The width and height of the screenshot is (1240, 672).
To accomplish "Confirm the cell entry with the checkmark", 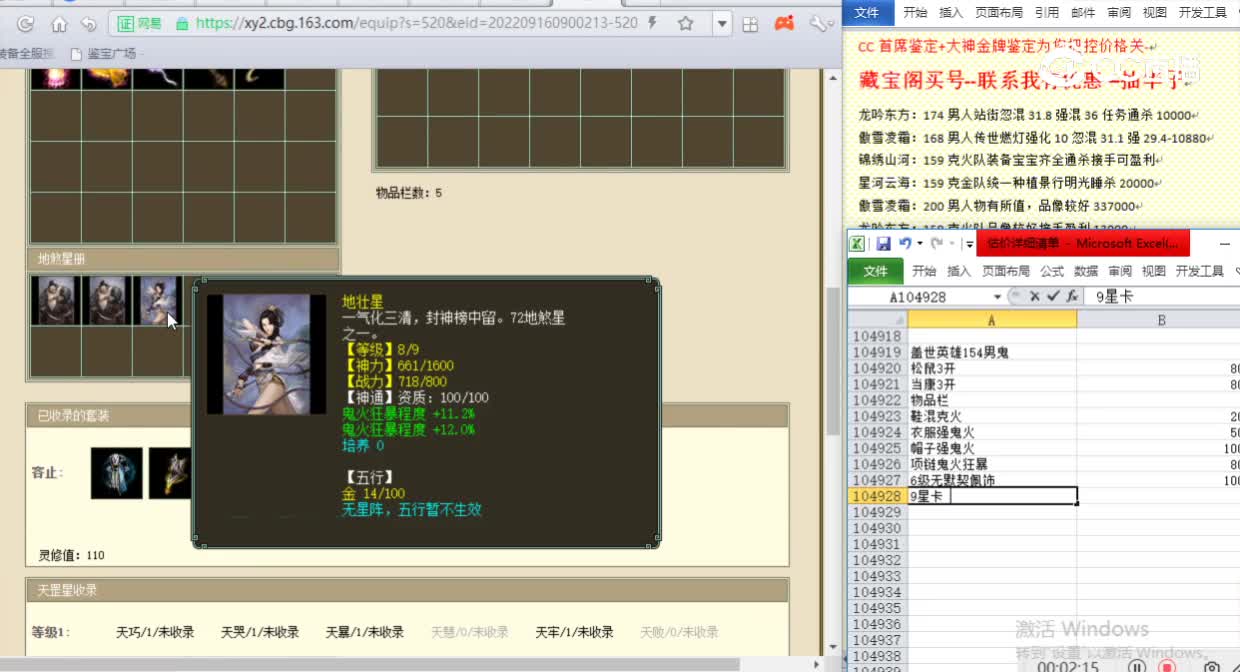I will 1052,297.
